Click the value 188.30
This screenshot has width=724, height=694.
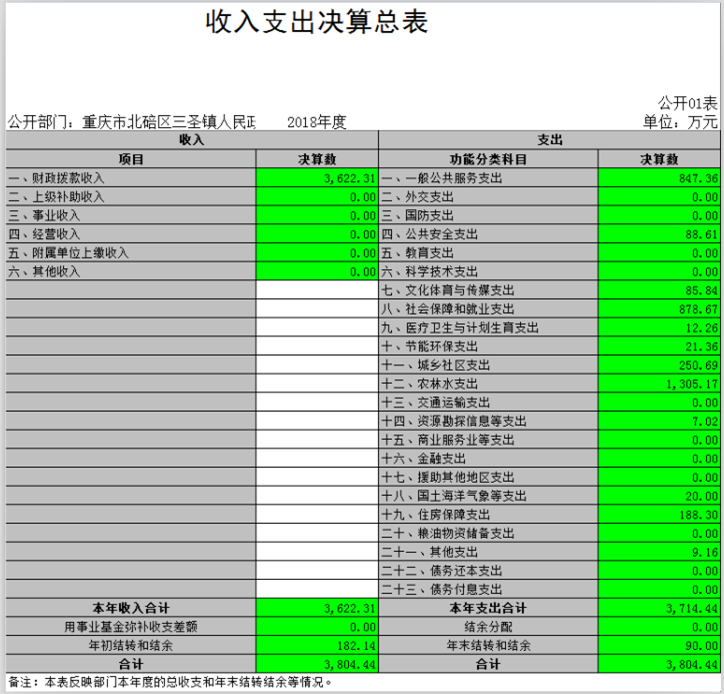[698, 515]
